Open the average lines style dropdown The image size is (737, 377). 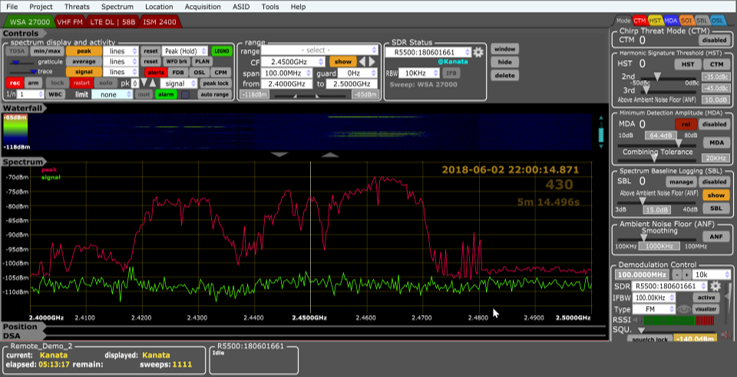tap(121, 62)
